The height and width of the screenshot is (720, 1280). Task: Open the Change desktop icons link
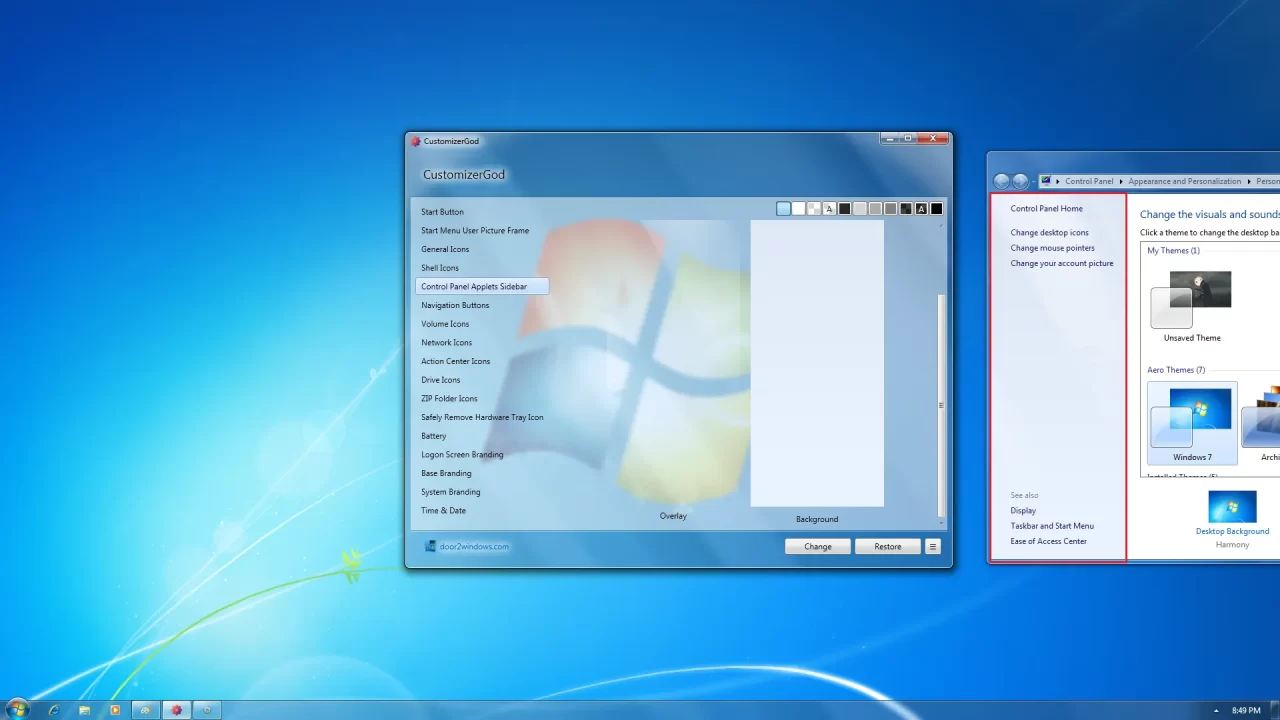click(x=1050, y=232)
